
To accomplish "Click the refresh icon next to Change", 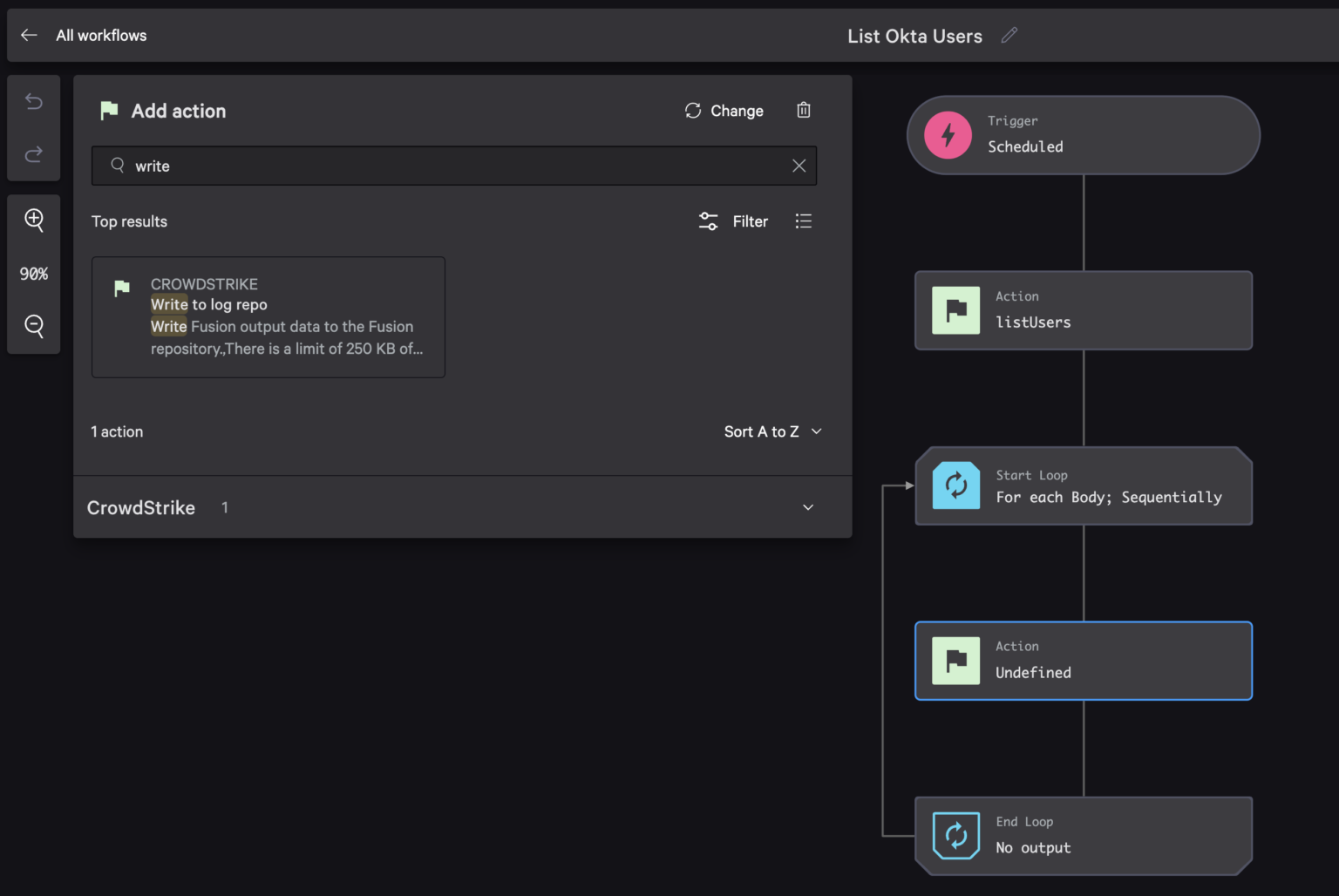I will 692,110.
